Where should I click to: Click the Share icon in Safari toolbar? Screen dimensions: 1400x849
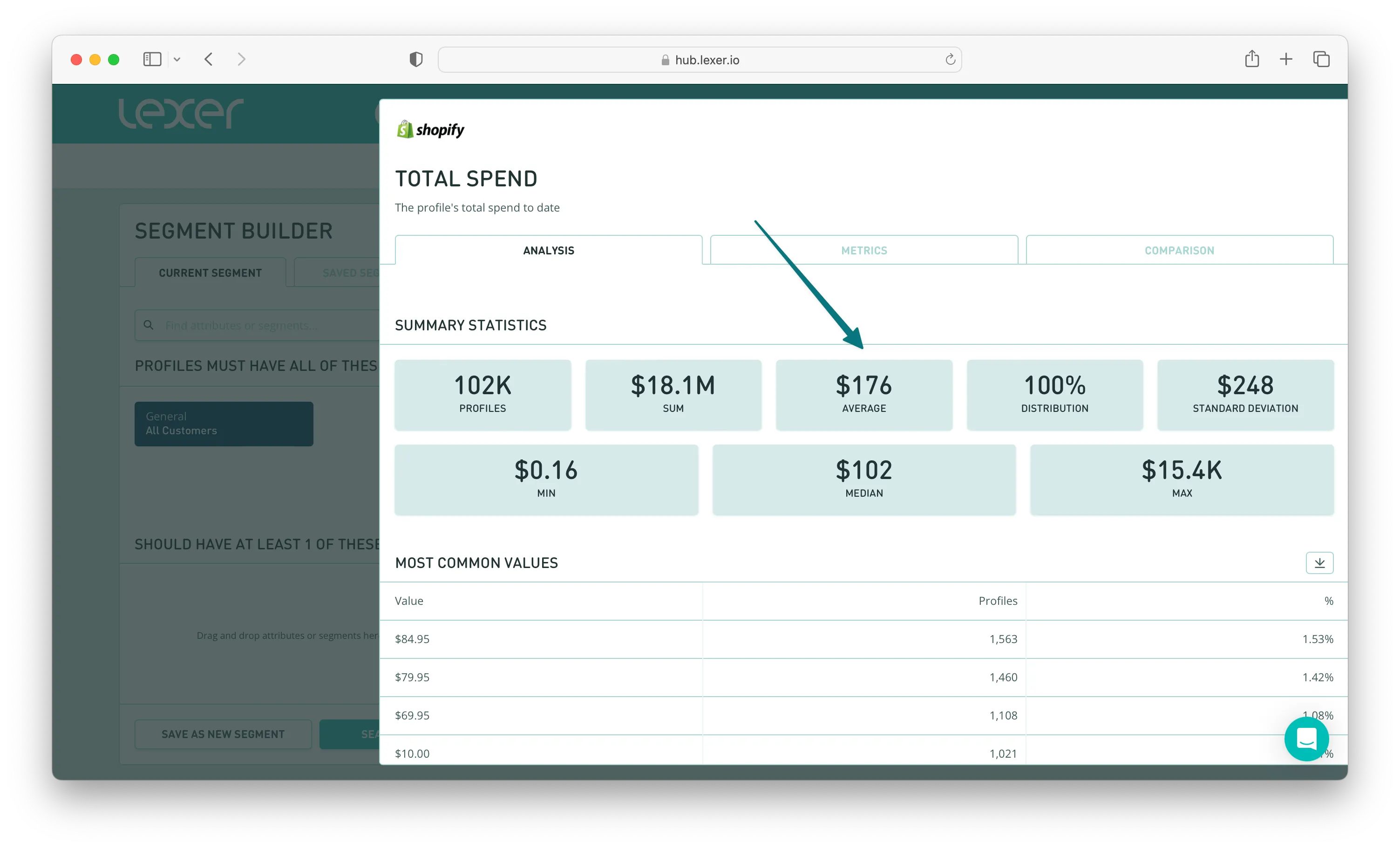1252,59
